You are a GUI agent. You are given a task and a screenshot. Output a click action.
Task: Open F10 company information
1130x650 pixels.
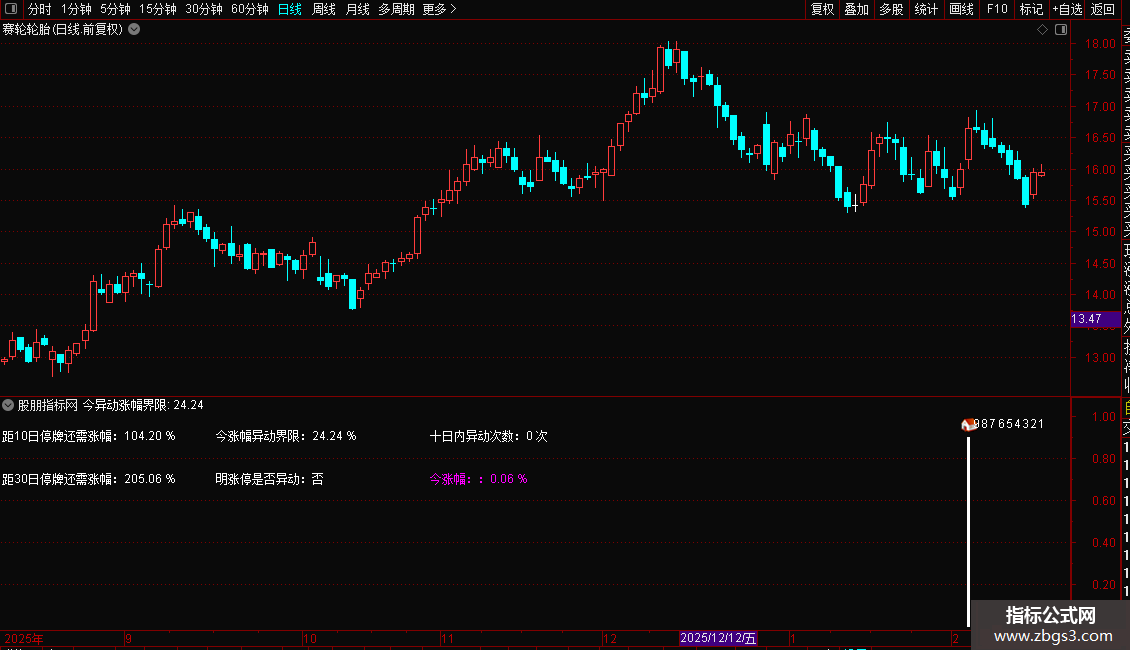(997, 9)
